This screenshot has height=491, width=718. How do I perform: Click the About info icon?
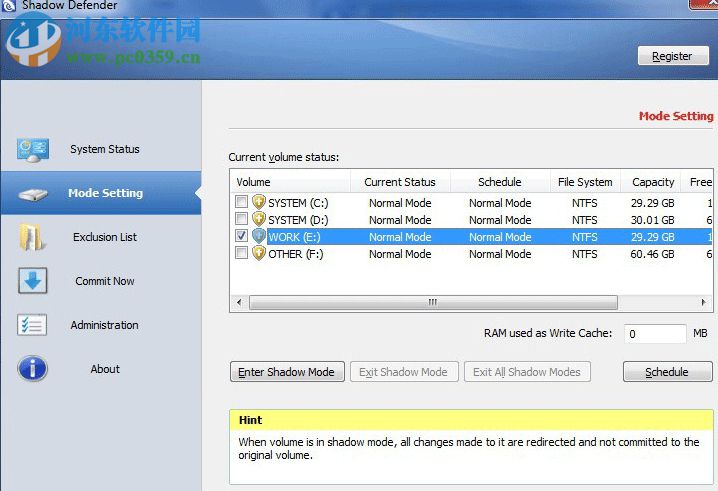tap(33, 369)
